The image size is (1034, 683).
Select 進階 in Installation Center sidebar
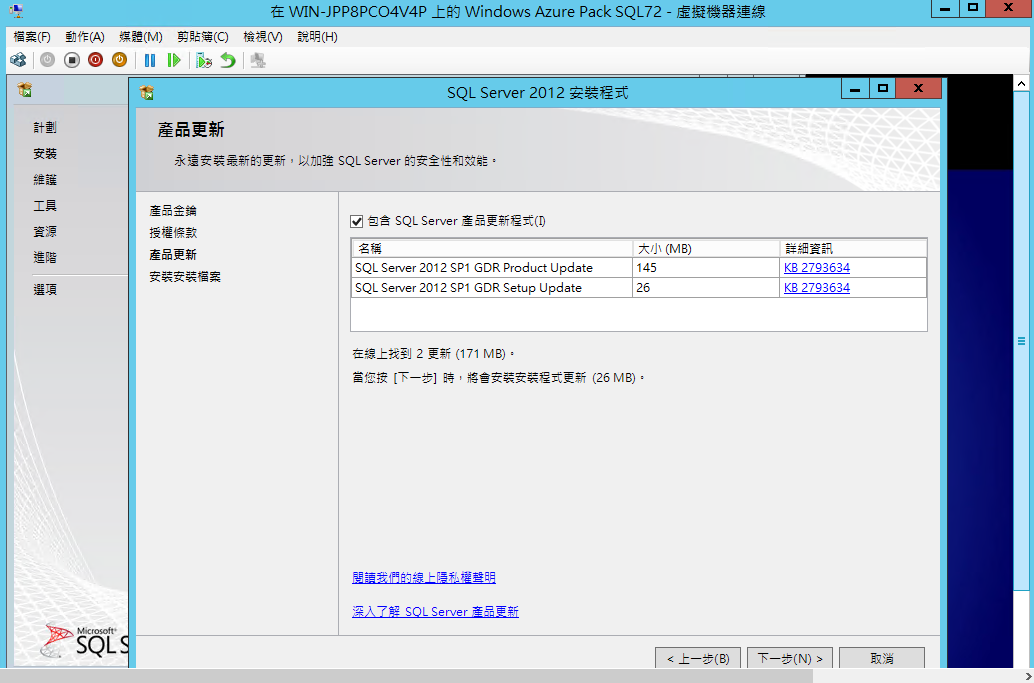[45, 258]
